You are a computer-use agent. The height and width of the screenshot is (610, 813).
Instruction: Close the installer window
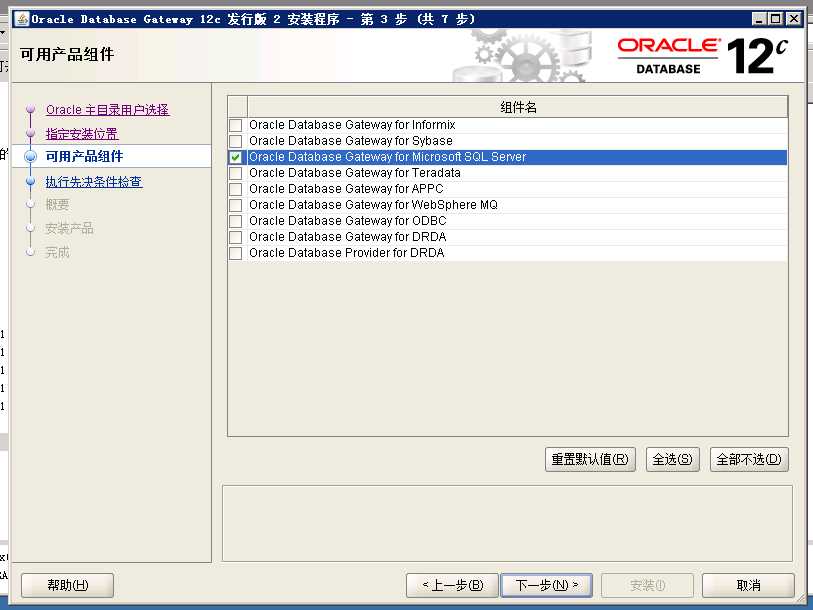pos(794,19)
